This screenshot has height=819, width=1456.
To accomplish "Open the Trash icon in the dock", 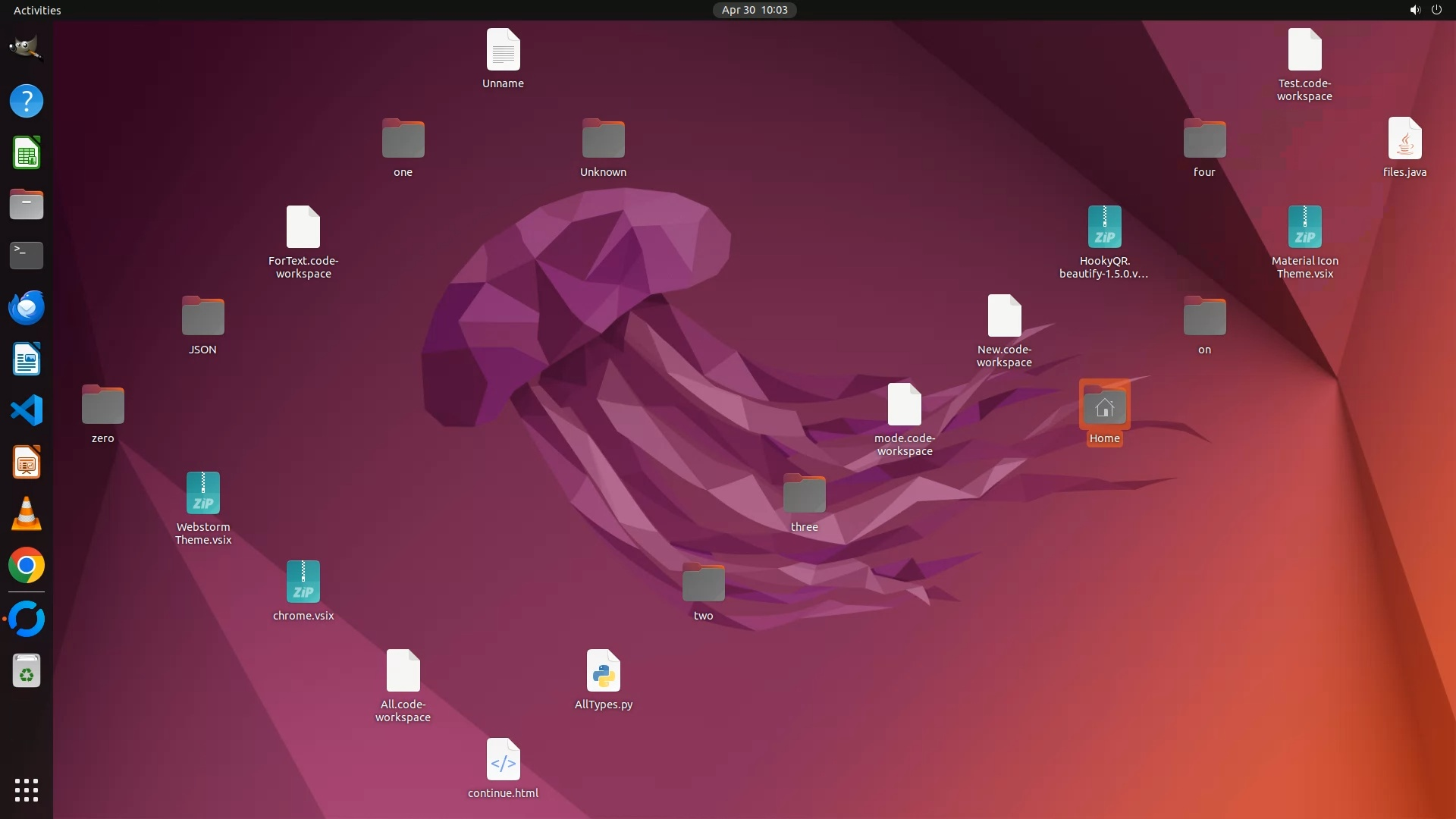I will pos(27,671).
